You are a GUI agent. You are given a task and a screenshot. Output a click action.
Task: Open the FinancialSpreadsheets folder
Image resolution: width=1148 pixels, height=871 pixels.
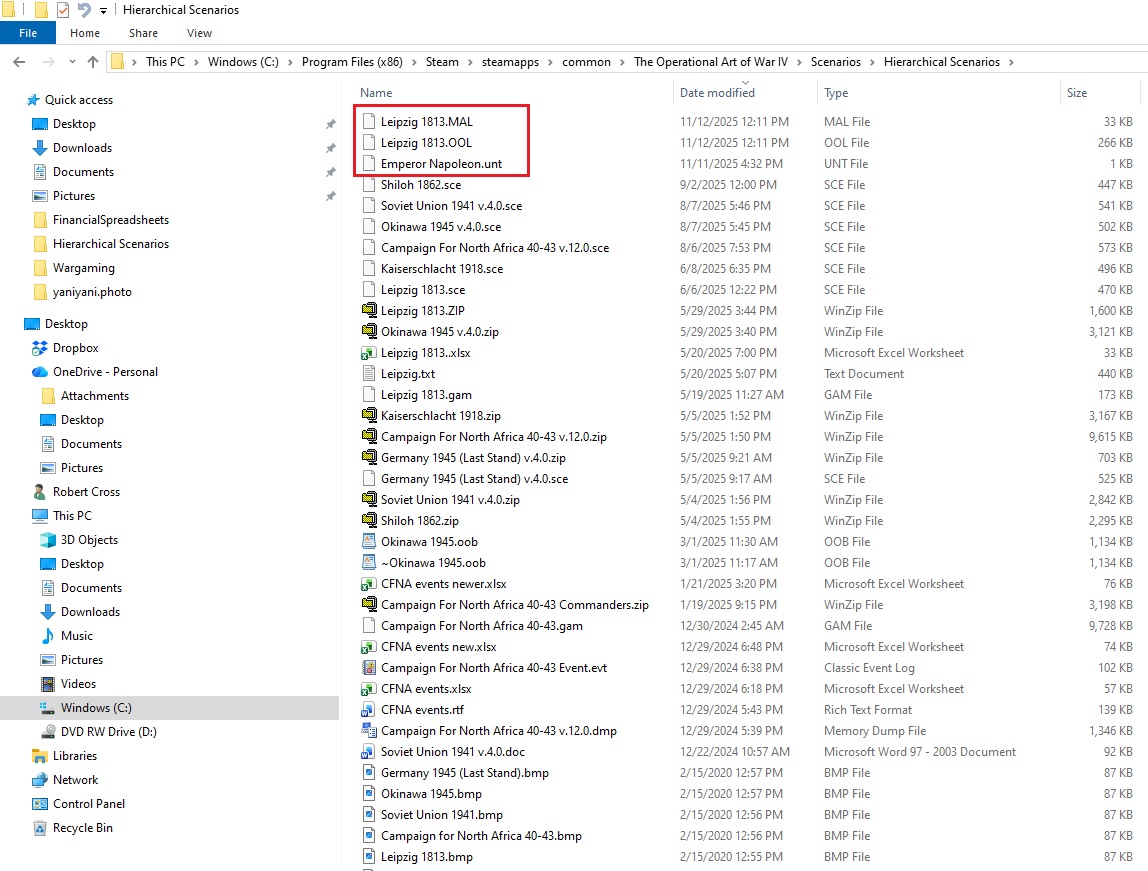[x=111, y=220]
